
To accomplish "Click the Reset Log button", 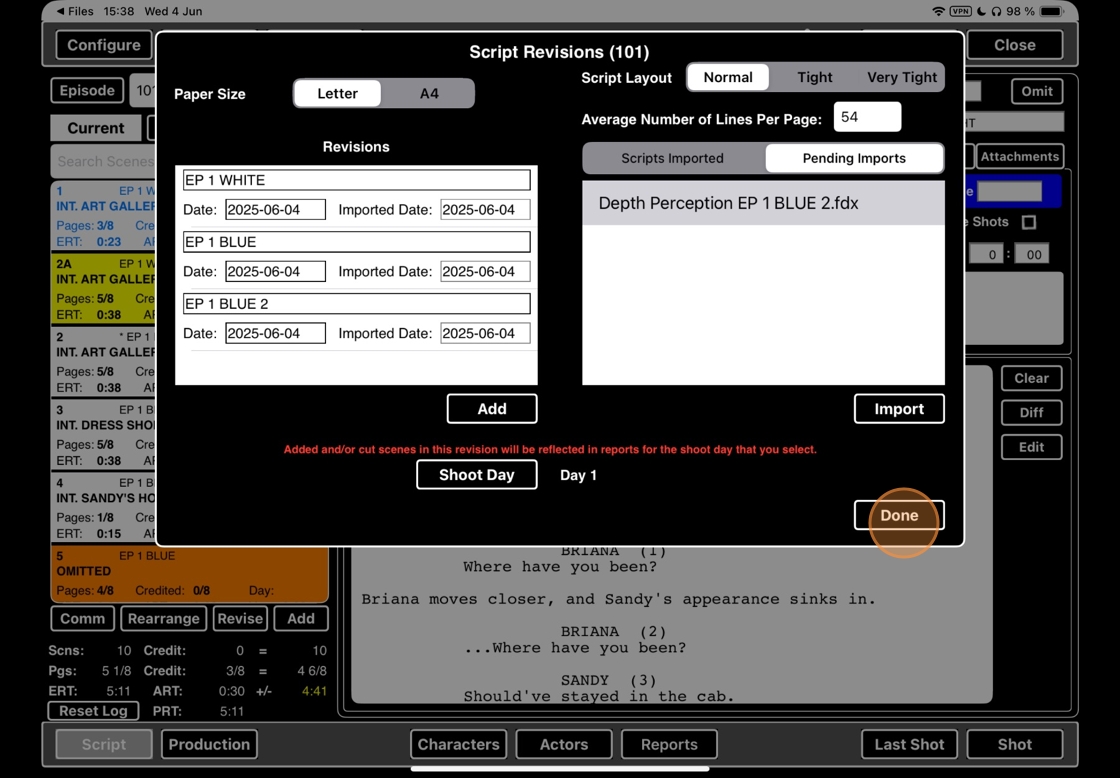I will [94, 711].
